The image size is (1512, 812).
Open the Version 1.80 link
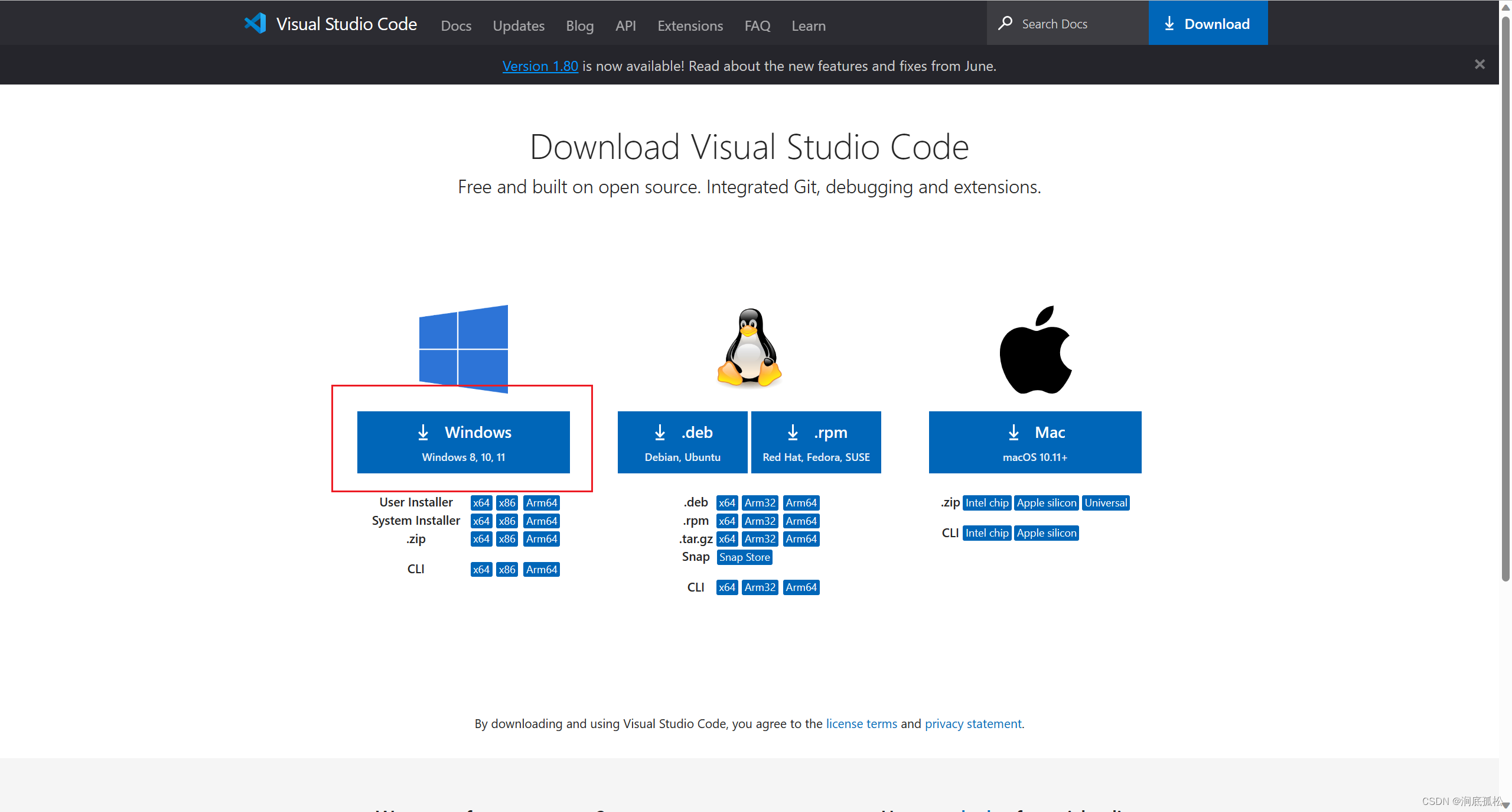tap(540, 66)
